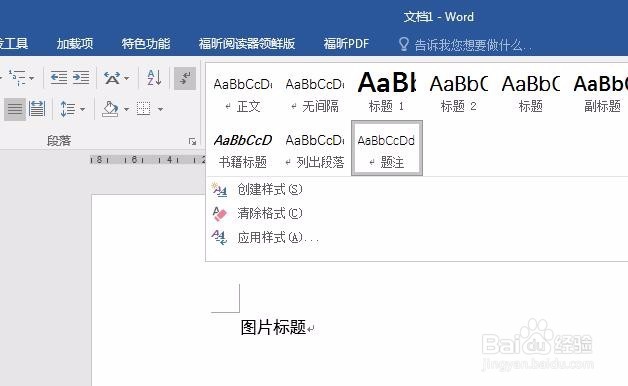Click the 告诉我您想要做什么 search box
Viewport: 628px width, 386px height.
(x=473, y=44)
